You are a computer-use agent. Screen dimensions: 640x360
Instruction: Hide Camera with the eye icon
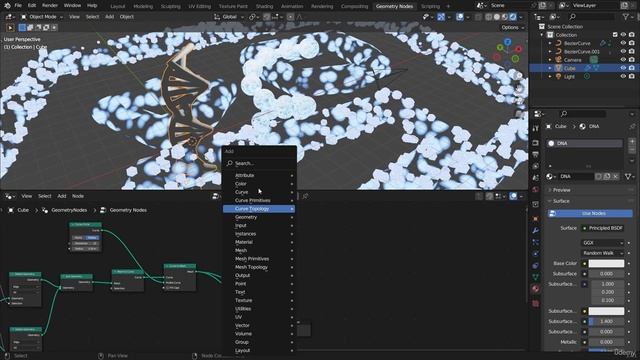click(623, 60)
